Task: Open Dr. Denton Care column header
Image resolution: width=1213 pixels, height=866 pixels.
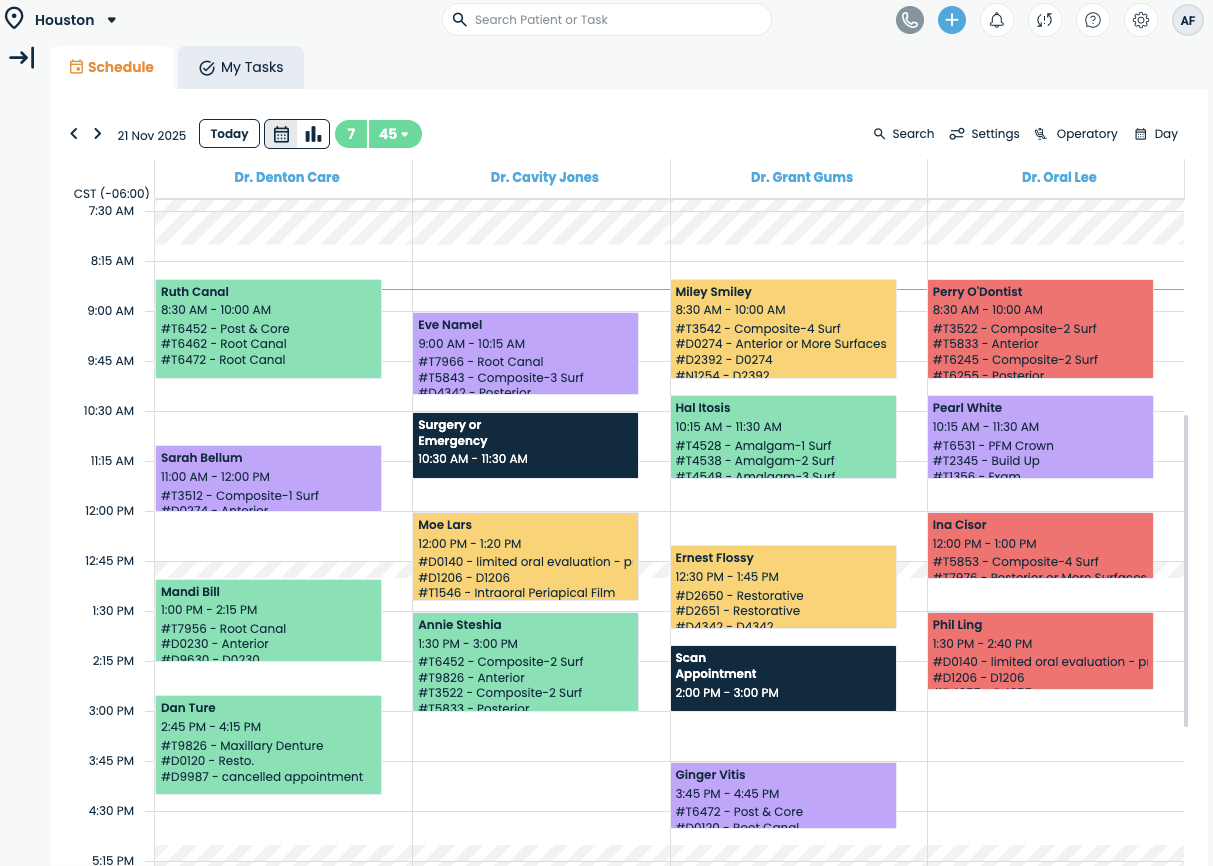Action: tap(287, 177)
